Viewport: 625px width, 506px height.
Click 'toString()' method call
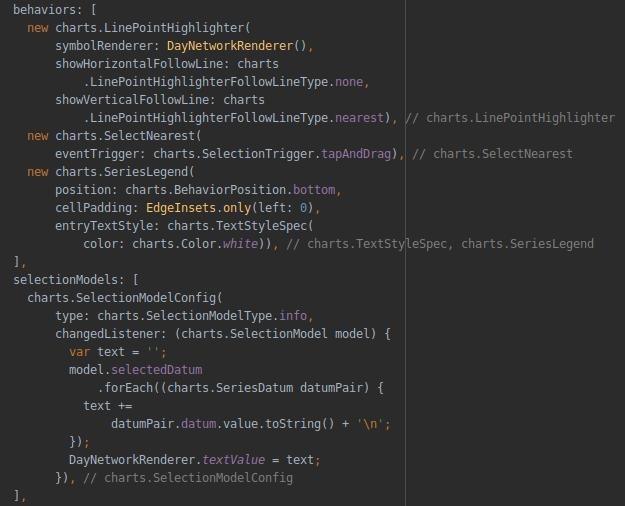click(x=300, y=423)
